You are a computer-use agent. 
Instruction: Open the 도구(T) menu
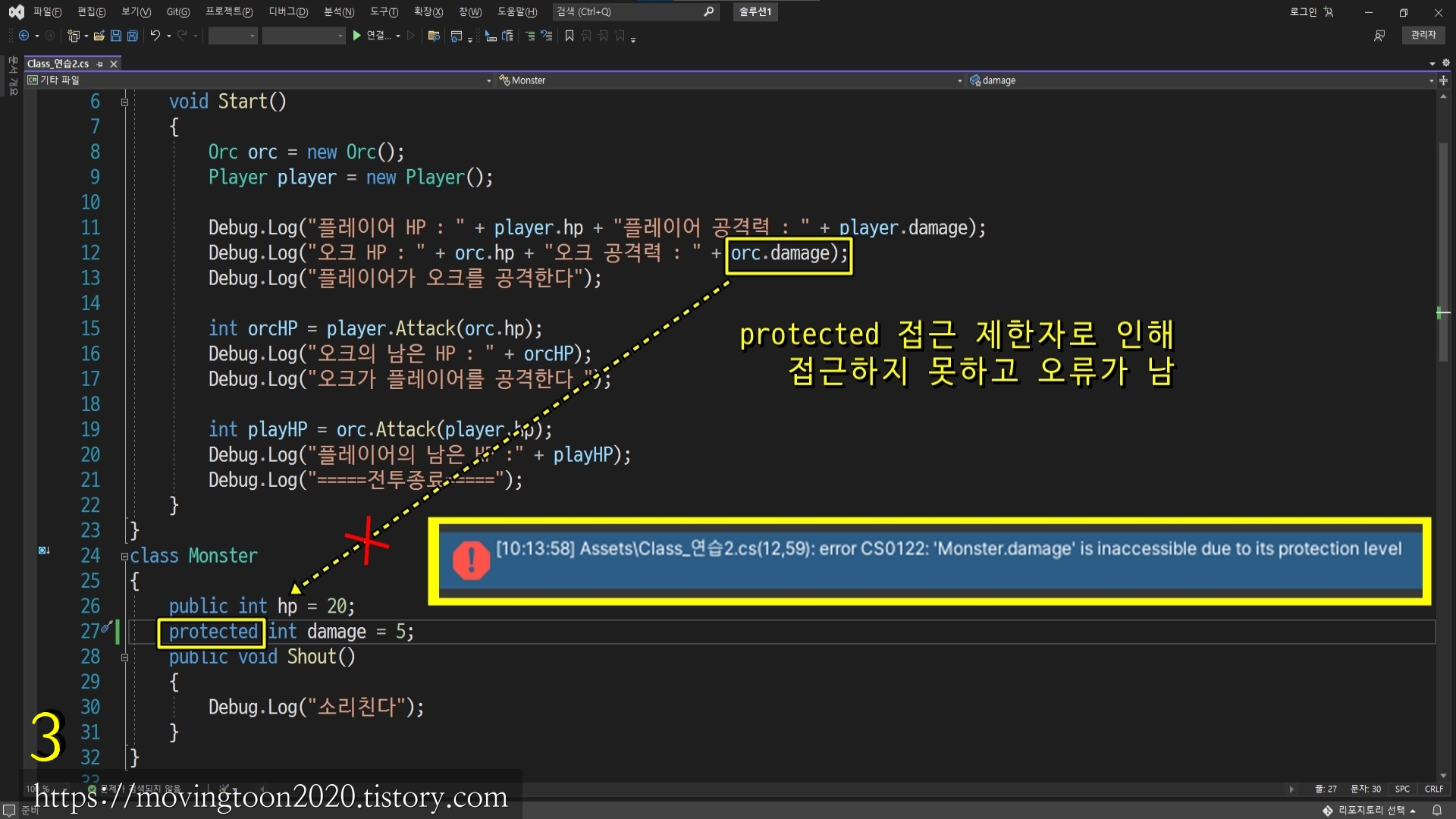(384, 11)
